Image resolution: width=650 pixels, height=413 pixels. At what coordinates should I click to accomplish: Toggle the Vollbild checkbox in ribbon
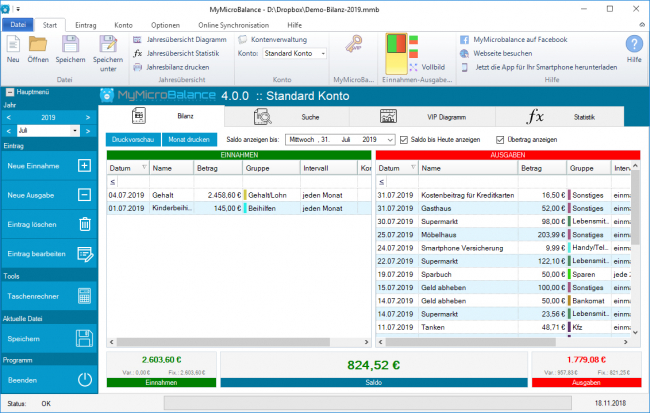pyautogui.click(x=417, y=66)
